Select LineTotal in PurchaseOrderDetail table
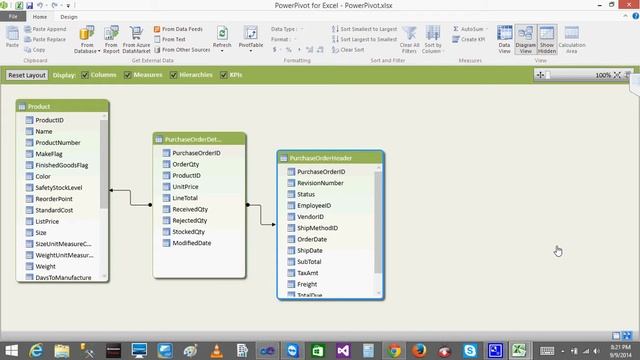Viewport: 640px width, 360px height. (x=185, y=198)
